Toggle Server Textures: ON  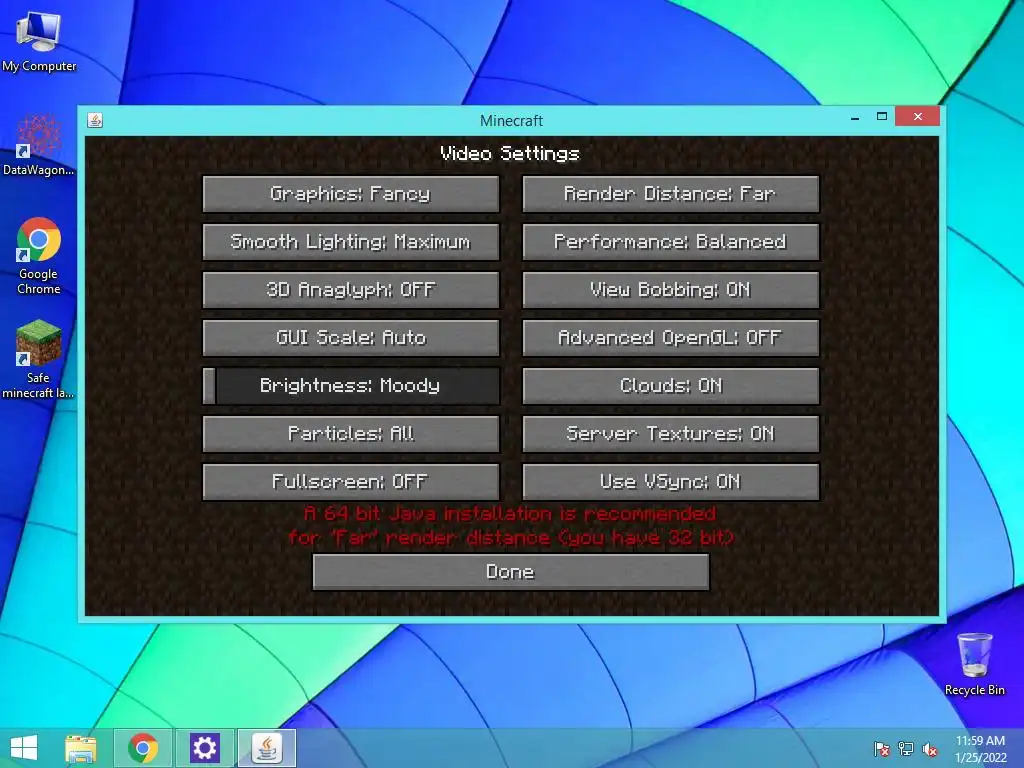coord(671,434)
